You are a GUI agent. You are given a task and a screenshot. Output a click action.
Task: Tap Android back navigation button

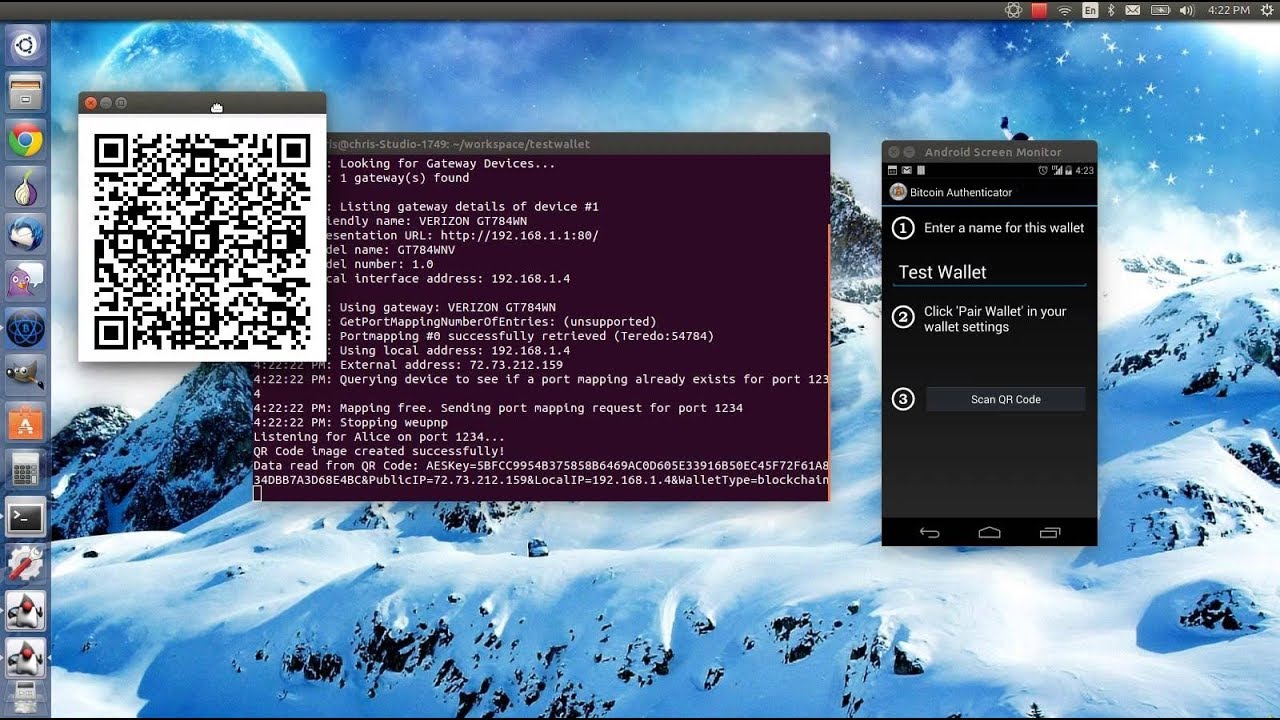point(929,533)
